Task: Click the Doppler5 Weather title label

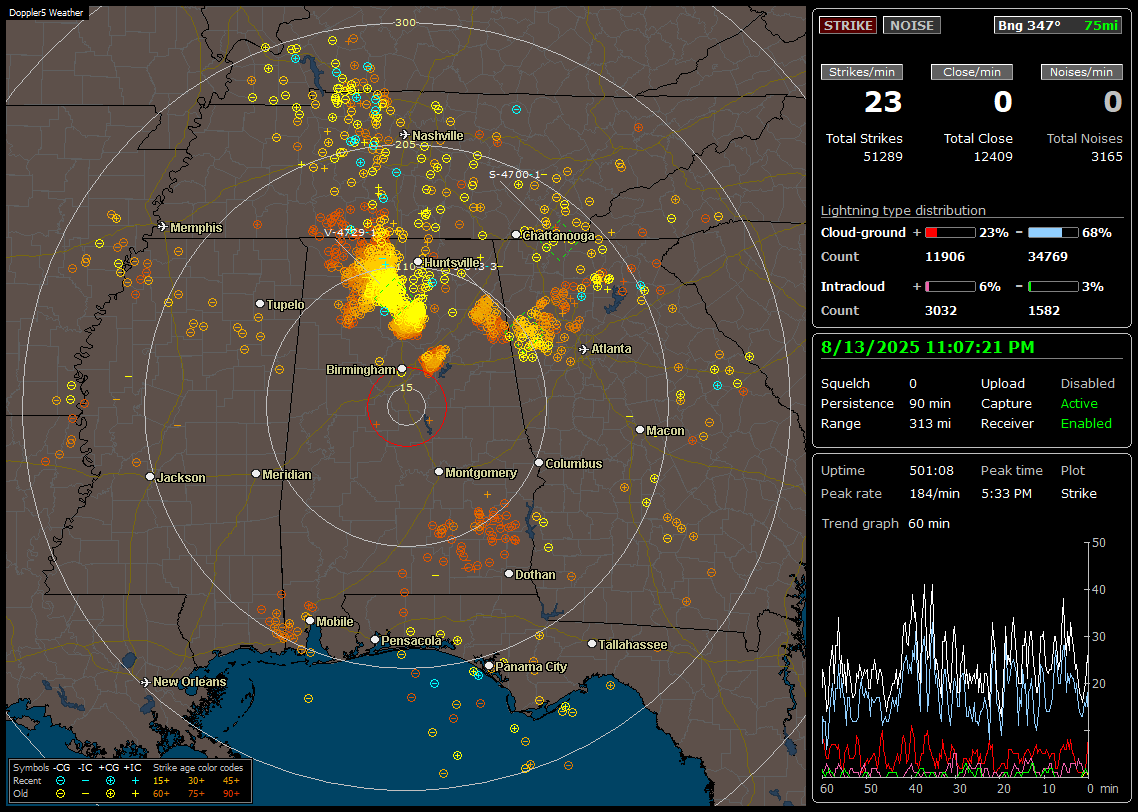Action: pyautogui.click(x=46, y=12)
